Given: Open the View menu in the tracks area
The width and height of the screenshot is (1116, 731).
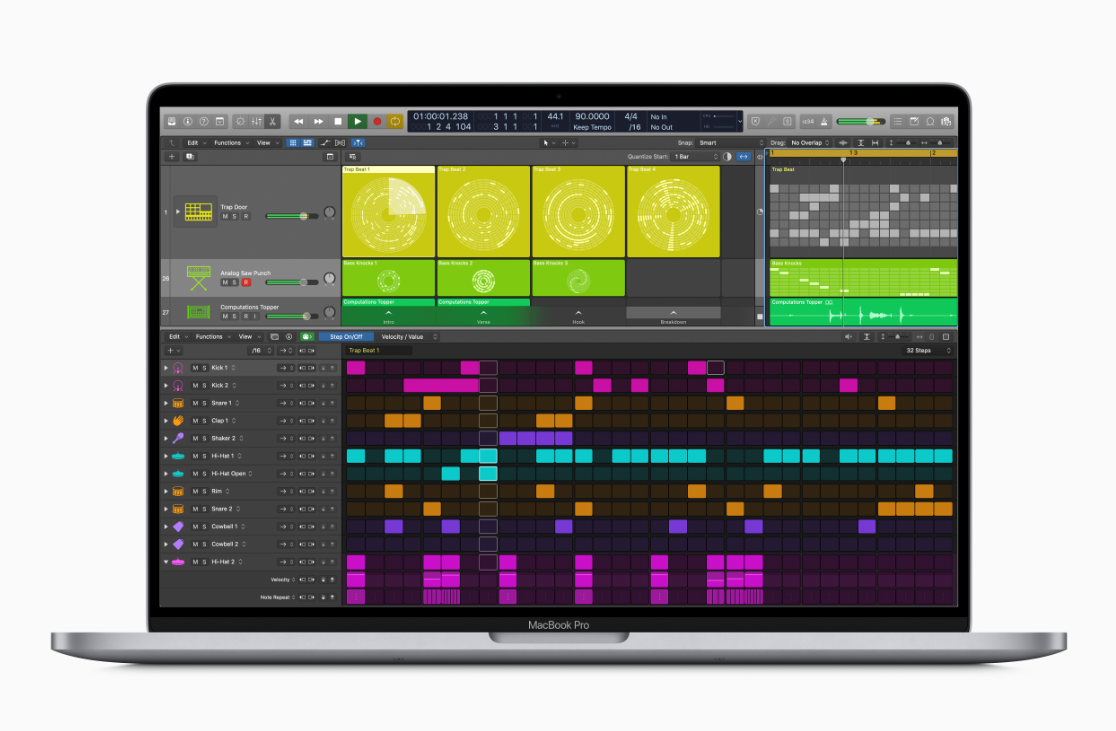Looking at the screenshot, I should (x=268, y=142).
